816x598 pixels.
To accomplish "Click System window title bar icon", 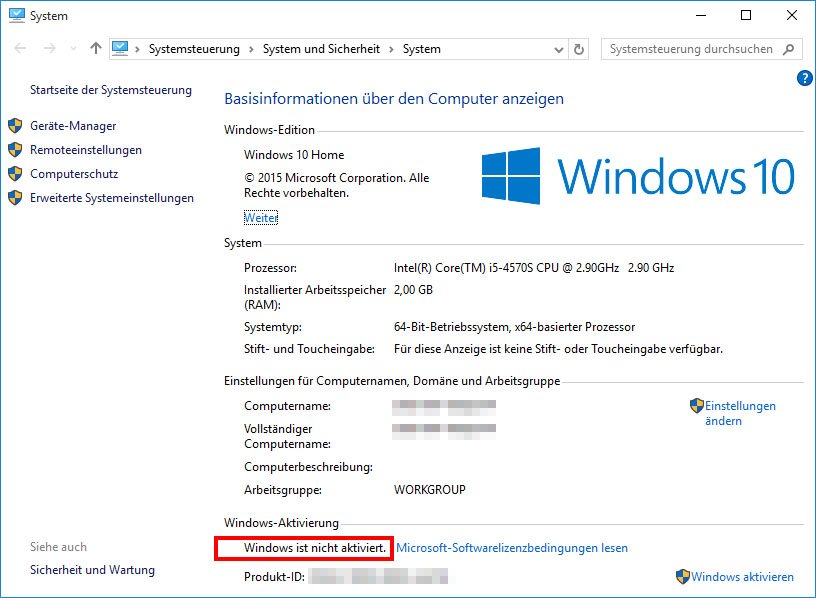I will (17, 15).
